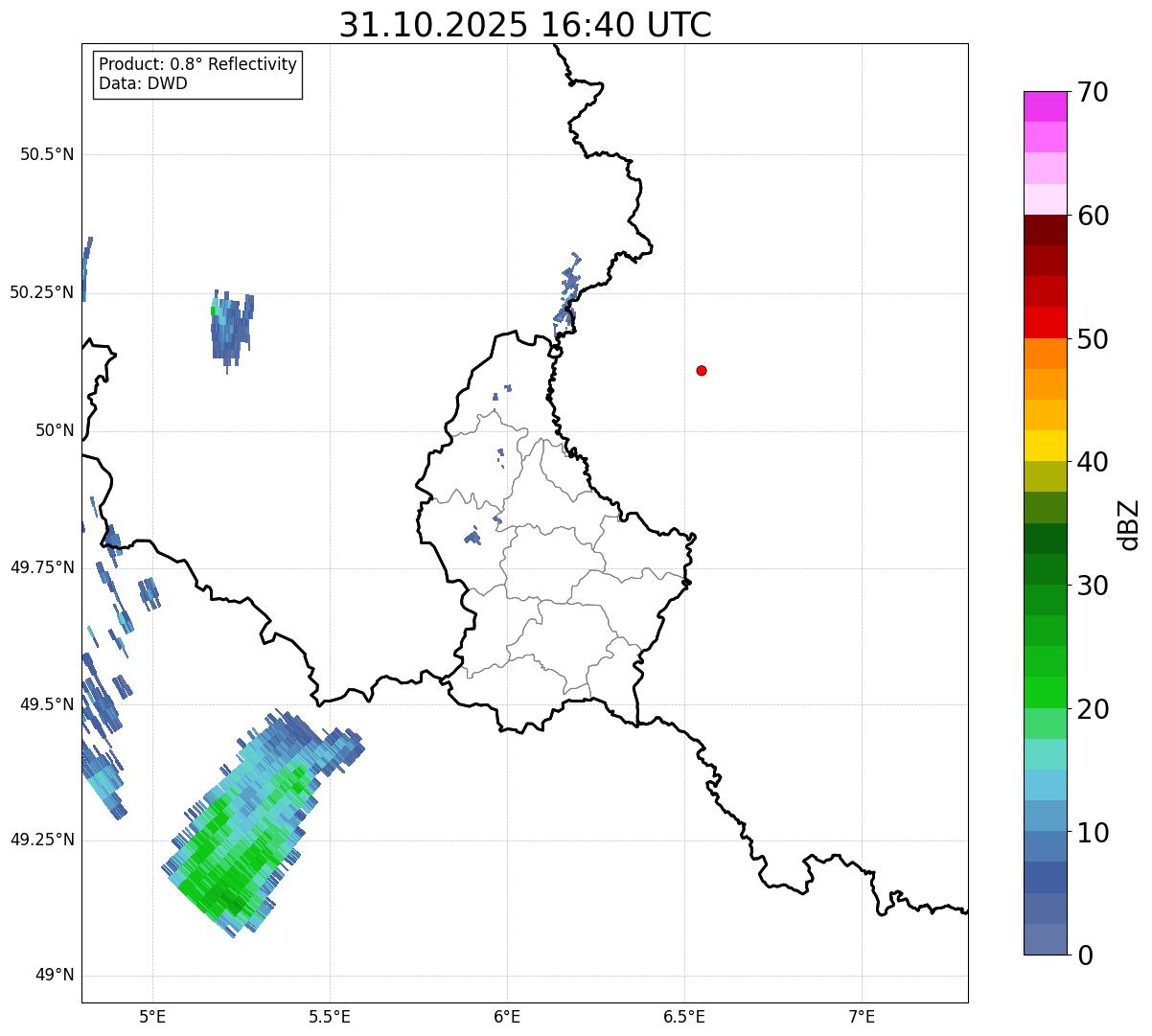The height and width of the screenshot is (1036, 1152).
Task: Select the Data: DWD label
Action: point(143,83)
